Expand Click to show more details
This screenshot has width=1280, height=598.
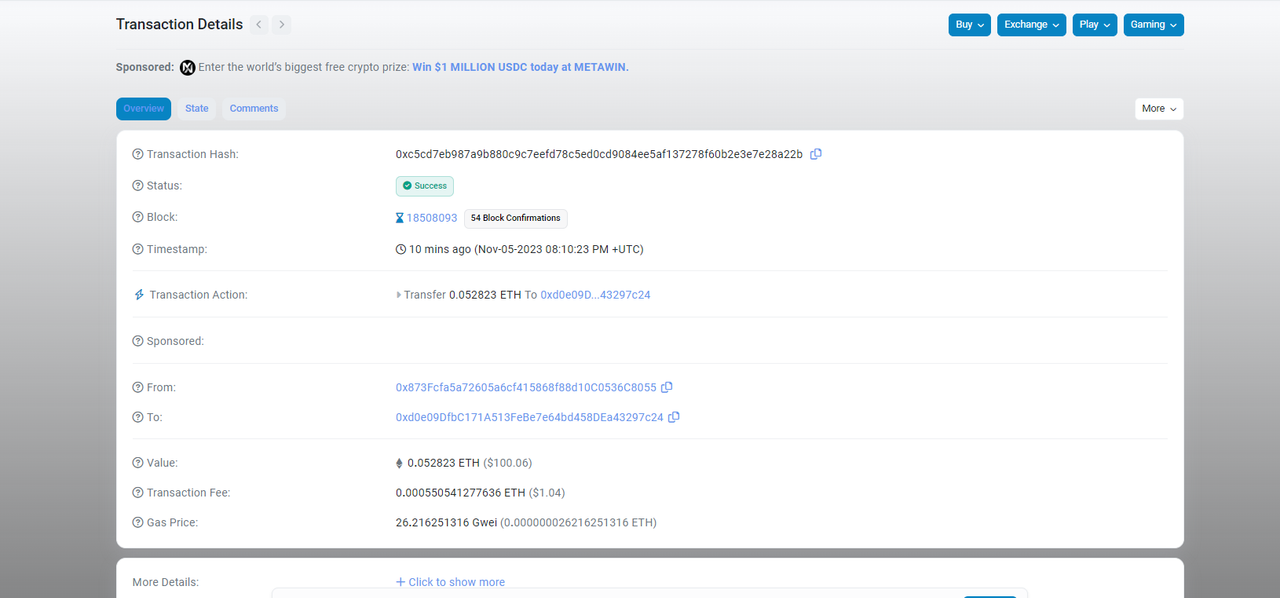(450, 582)
